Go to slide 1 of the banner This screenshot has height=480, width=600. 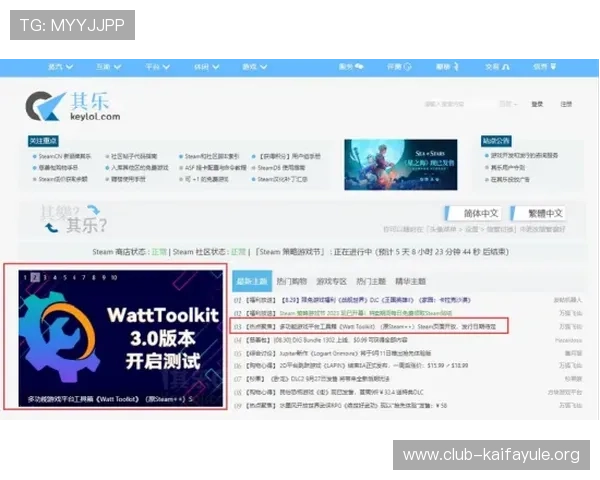[25, 278]
